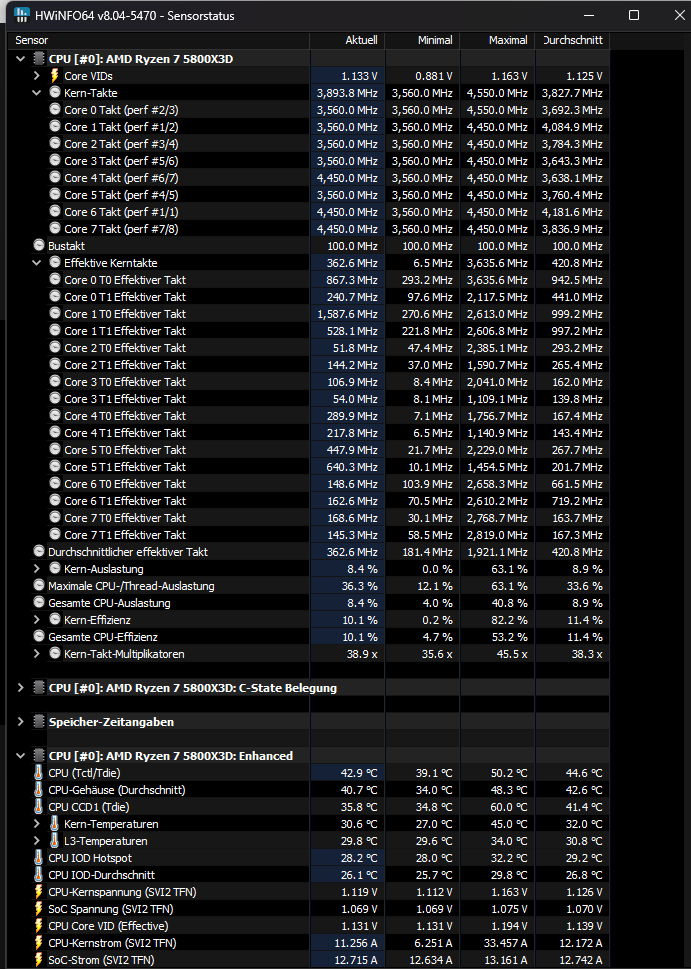691x969 pixels.
Task: Click the Maximal column header
Action: tap(498, 40)
